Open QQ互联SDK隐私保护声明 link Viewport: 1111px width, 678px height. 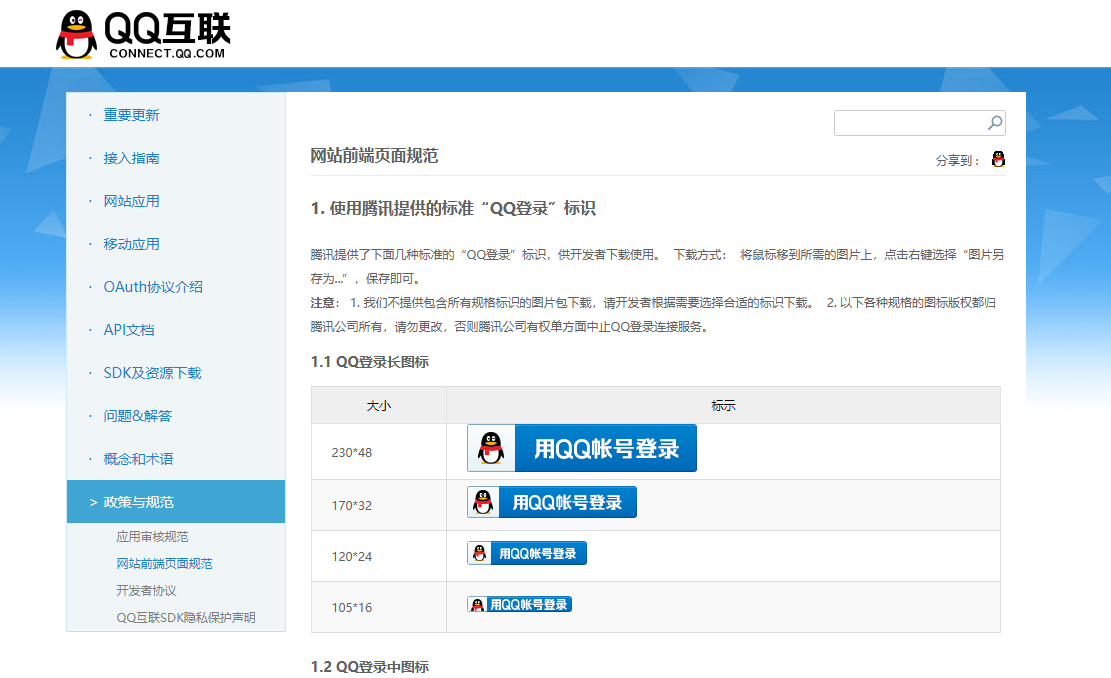(x=185, y=618)
